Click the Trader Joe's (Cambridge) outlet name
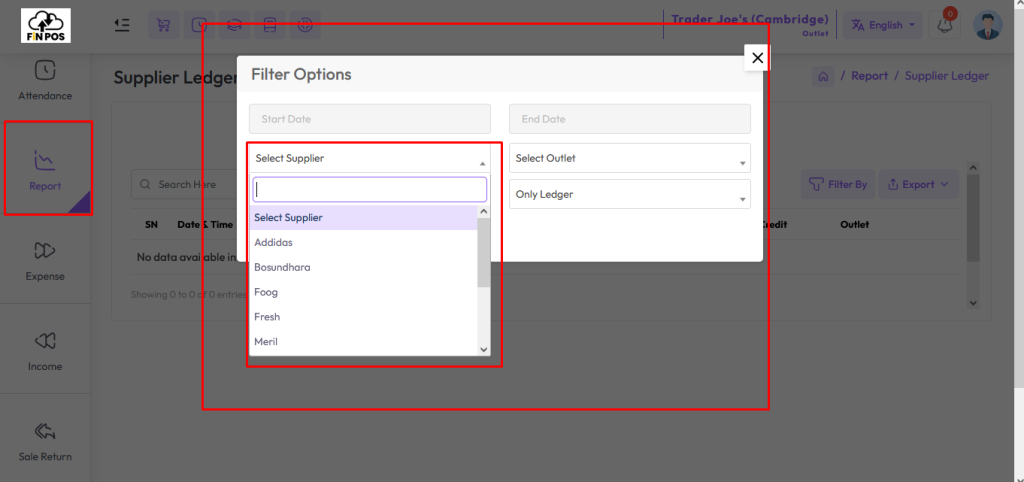Viewport: 1024px width, 482px height. pyautogui.click(x=750, y=18)
